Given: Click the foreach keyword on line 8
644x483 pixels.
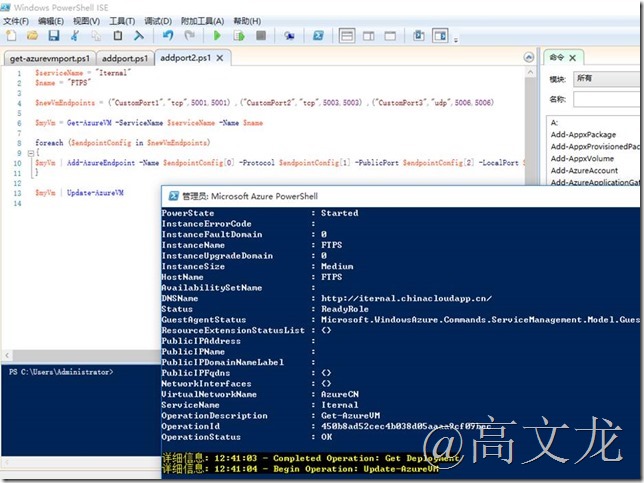Looking at the screenshot, I should coord(49,143).
